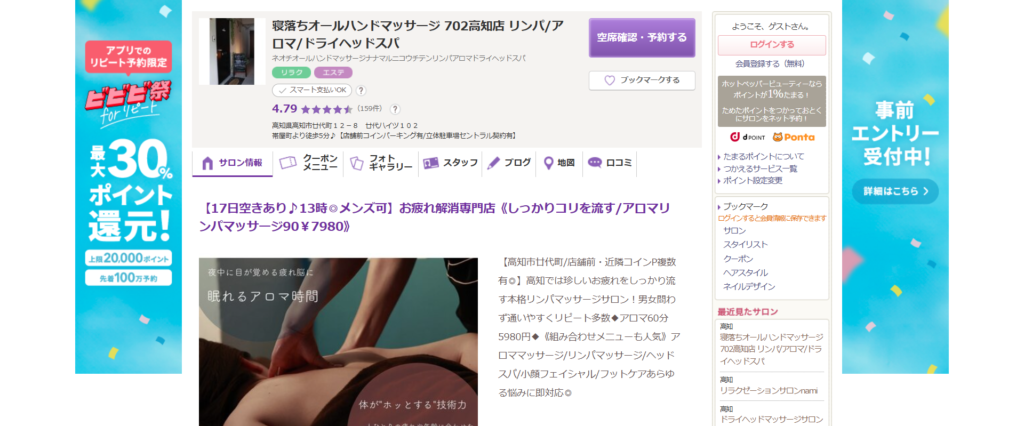Click the 【17日空きあり♪13時◎メンズ可】 catch copy heading
1024x426 pixels.
(x=435, y=217)
